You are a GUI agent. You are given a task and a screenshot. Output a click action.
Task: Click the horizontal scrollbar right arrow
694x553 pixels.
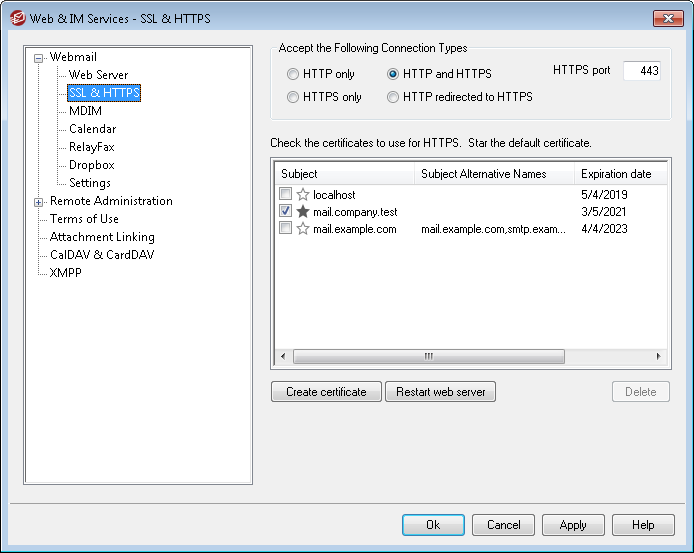657,356
